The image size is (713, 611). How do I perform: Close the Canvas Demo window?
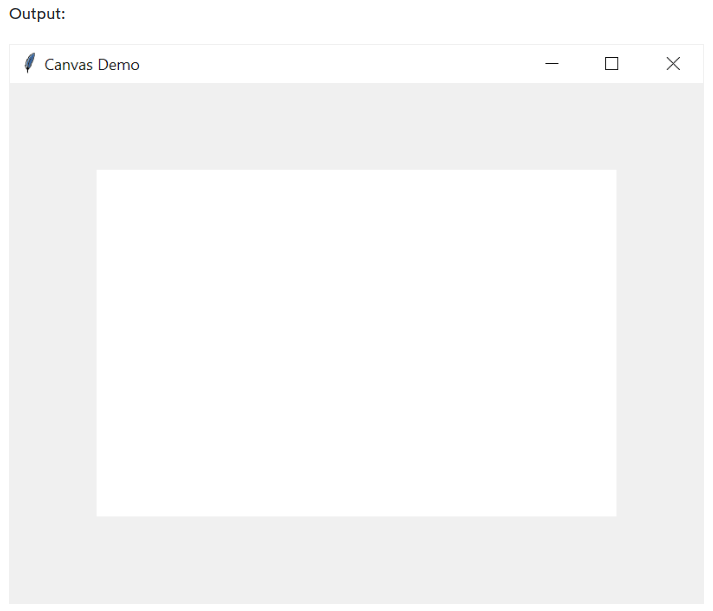click(673, 64)
